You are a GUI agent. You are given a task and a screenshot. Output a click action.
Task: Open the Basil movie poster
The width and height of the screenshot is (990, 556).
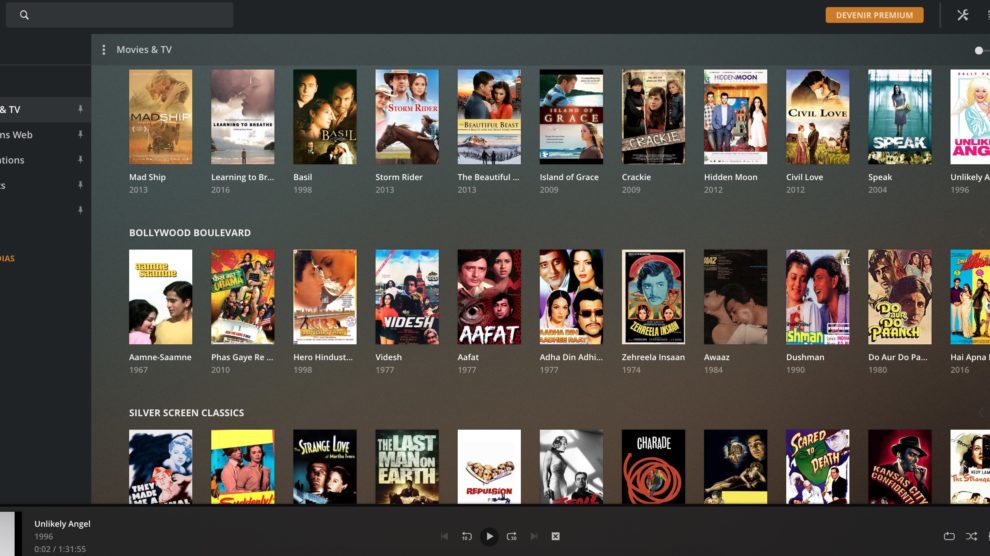(x=325, y=117)
